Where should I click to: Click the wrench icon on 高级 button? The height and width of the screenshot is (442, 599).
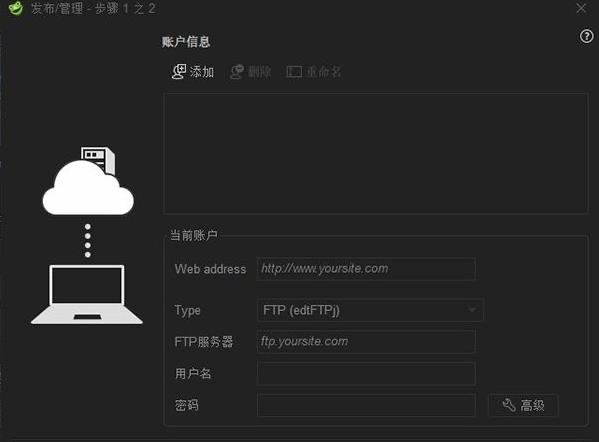pyautogui.click(x=509, y=405)
